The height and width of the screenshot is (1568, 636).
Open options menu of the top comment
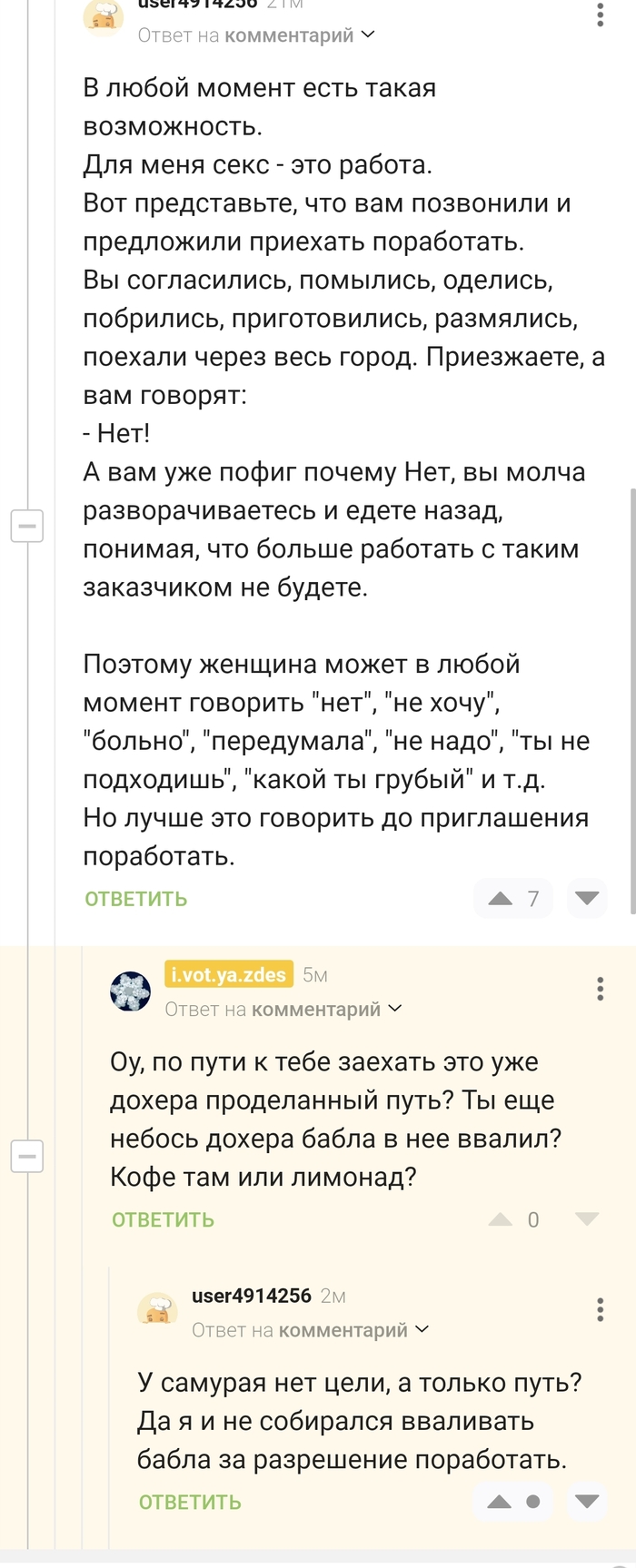point(600,14)
